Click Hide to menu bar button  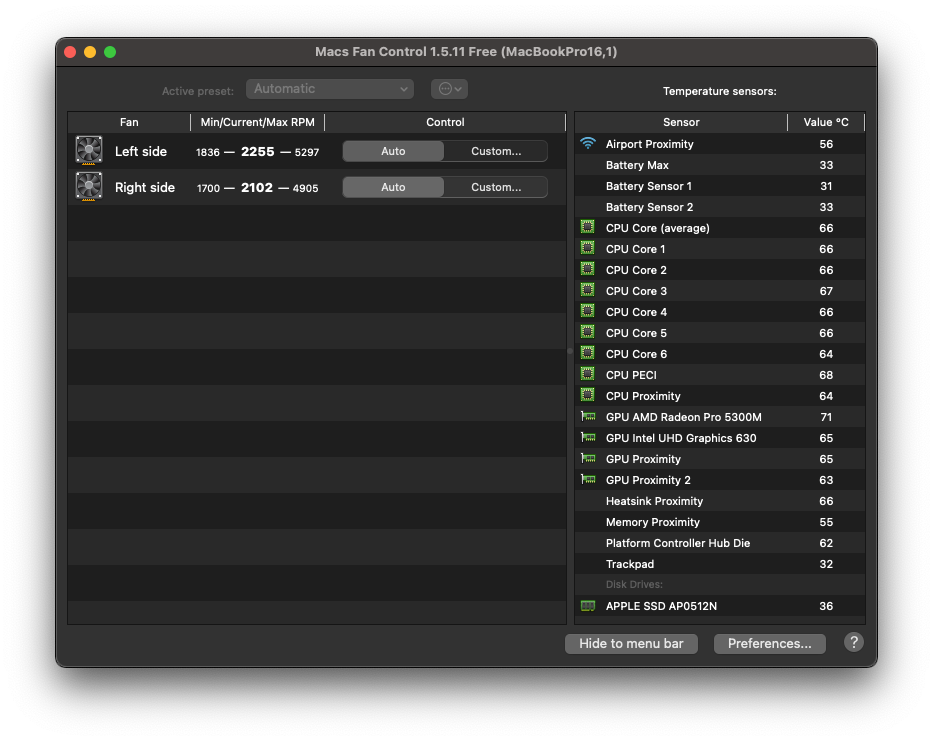point(631,643)
